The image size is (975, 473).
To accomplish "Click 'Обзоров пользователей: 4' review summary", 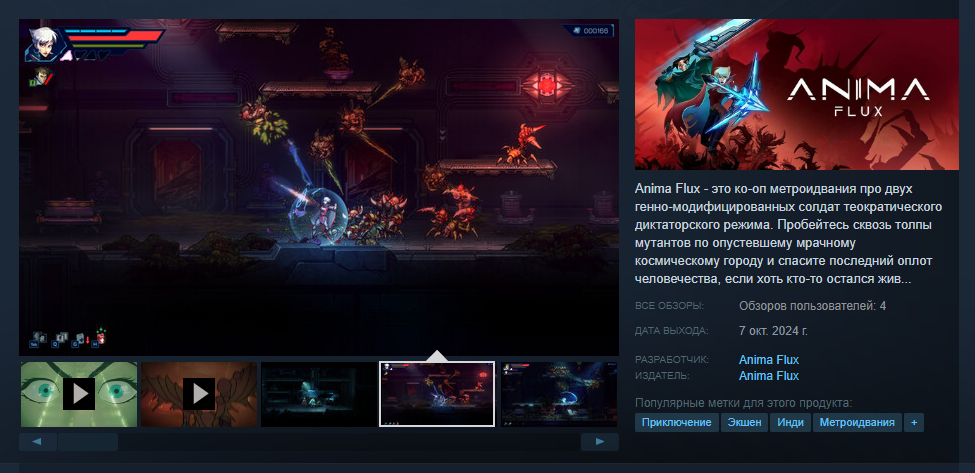I will [812, 306].
